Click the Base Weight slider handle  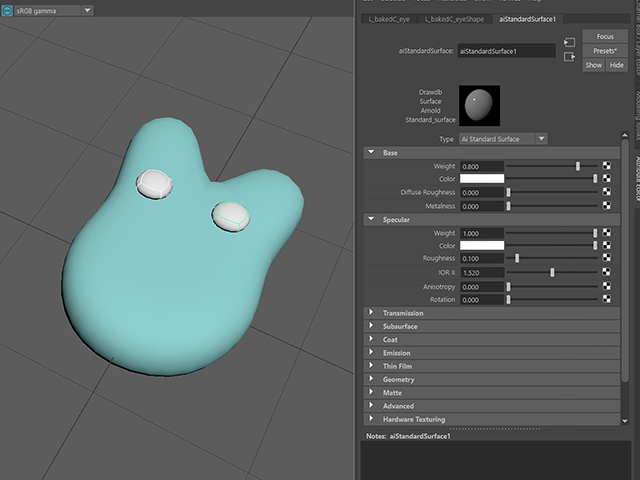point(578,166)
